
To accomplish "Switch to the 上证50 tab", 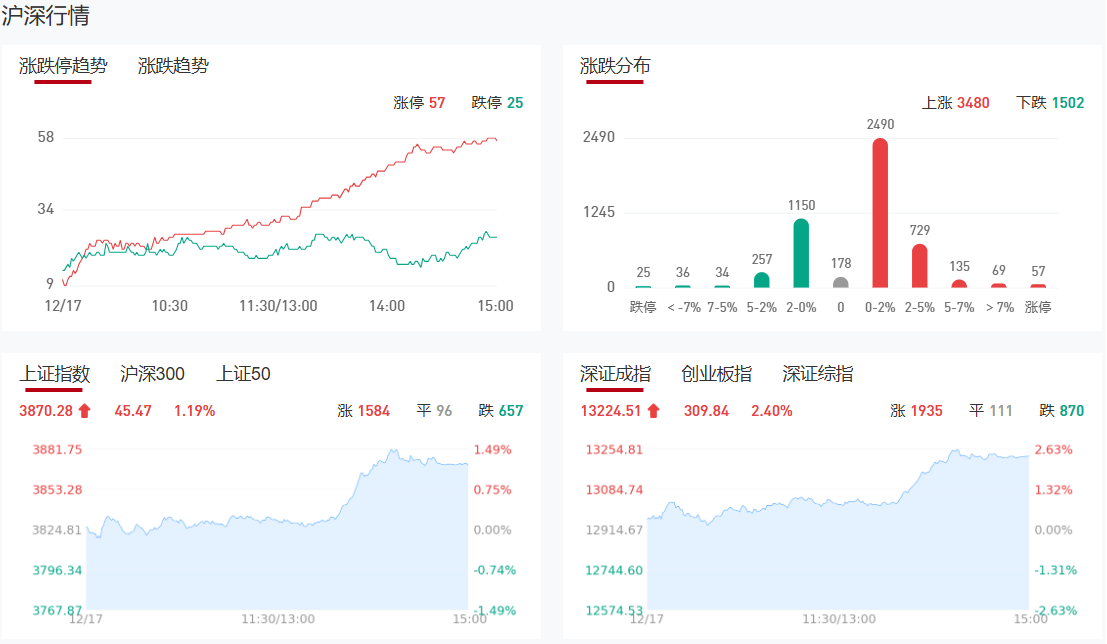I will pyautogui.click(x=243, y=374).
